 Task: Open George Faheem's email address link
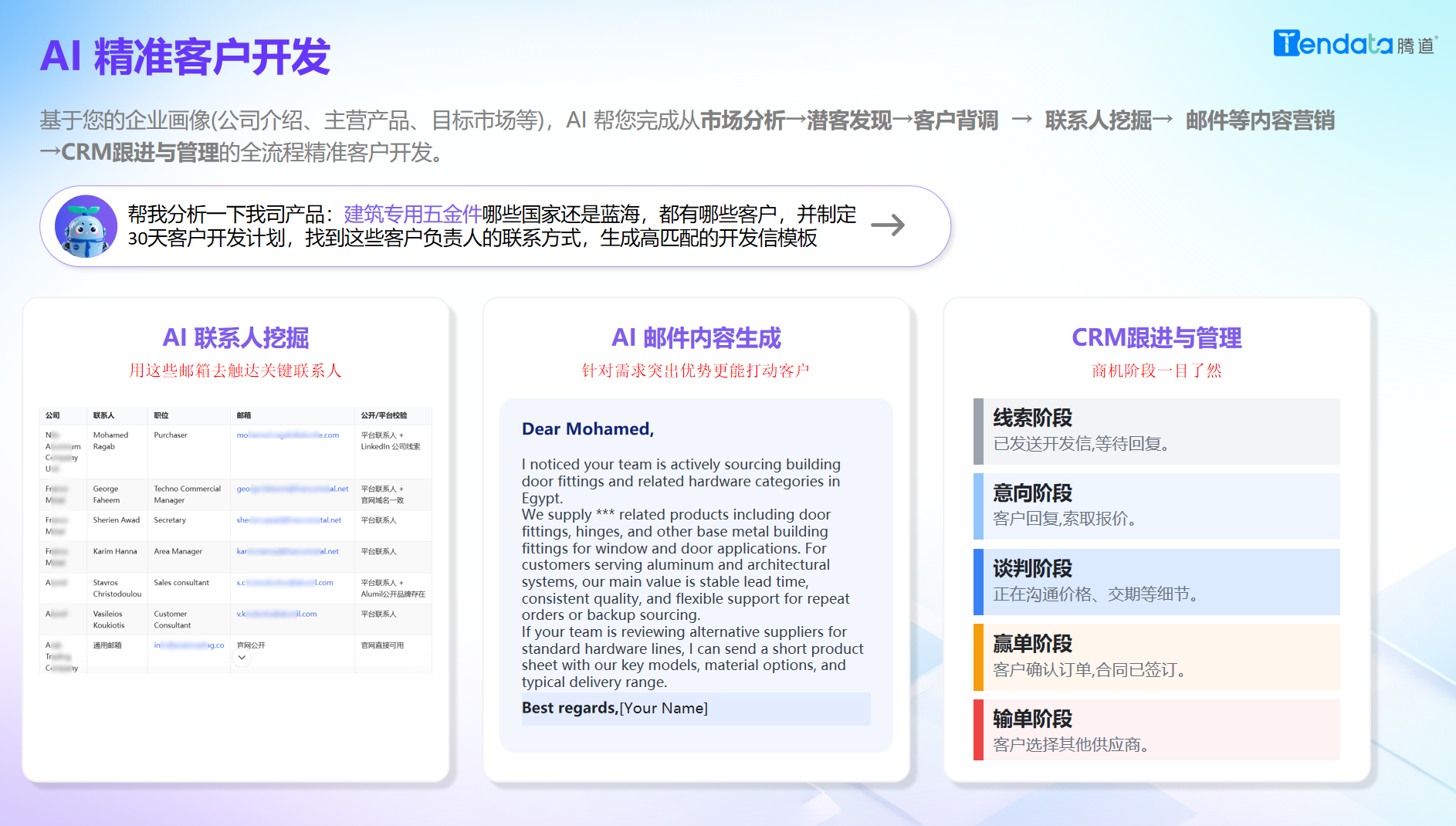pyautogui.click(x=293, y=489)
